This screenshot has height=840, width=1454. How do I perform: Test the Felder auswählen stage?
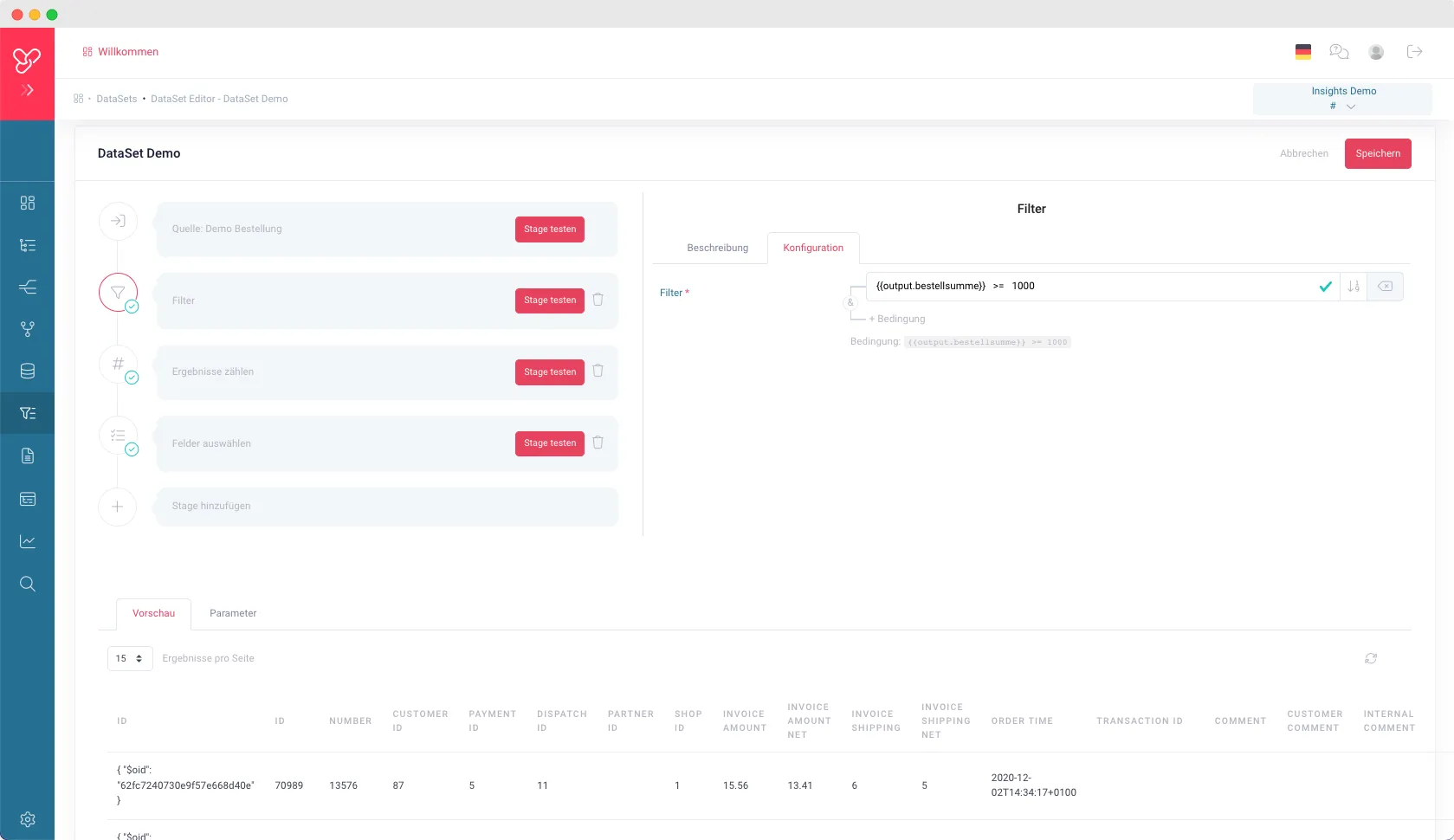tap(550, 443)
